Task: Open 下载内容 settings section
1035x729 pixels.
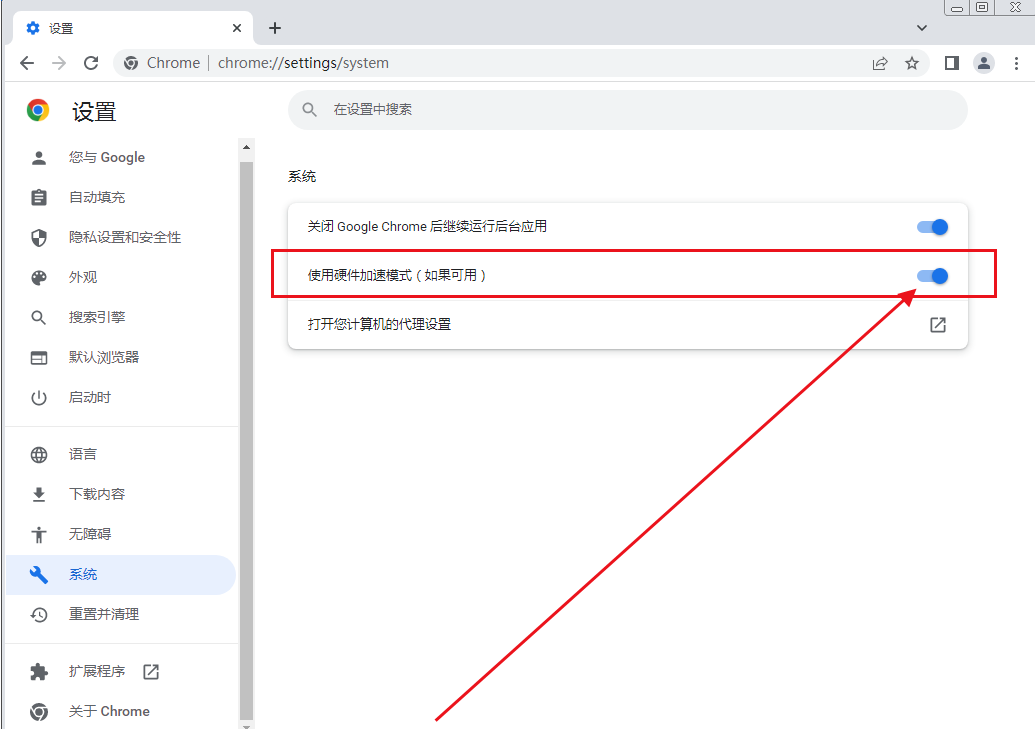Action: point(121,495)
